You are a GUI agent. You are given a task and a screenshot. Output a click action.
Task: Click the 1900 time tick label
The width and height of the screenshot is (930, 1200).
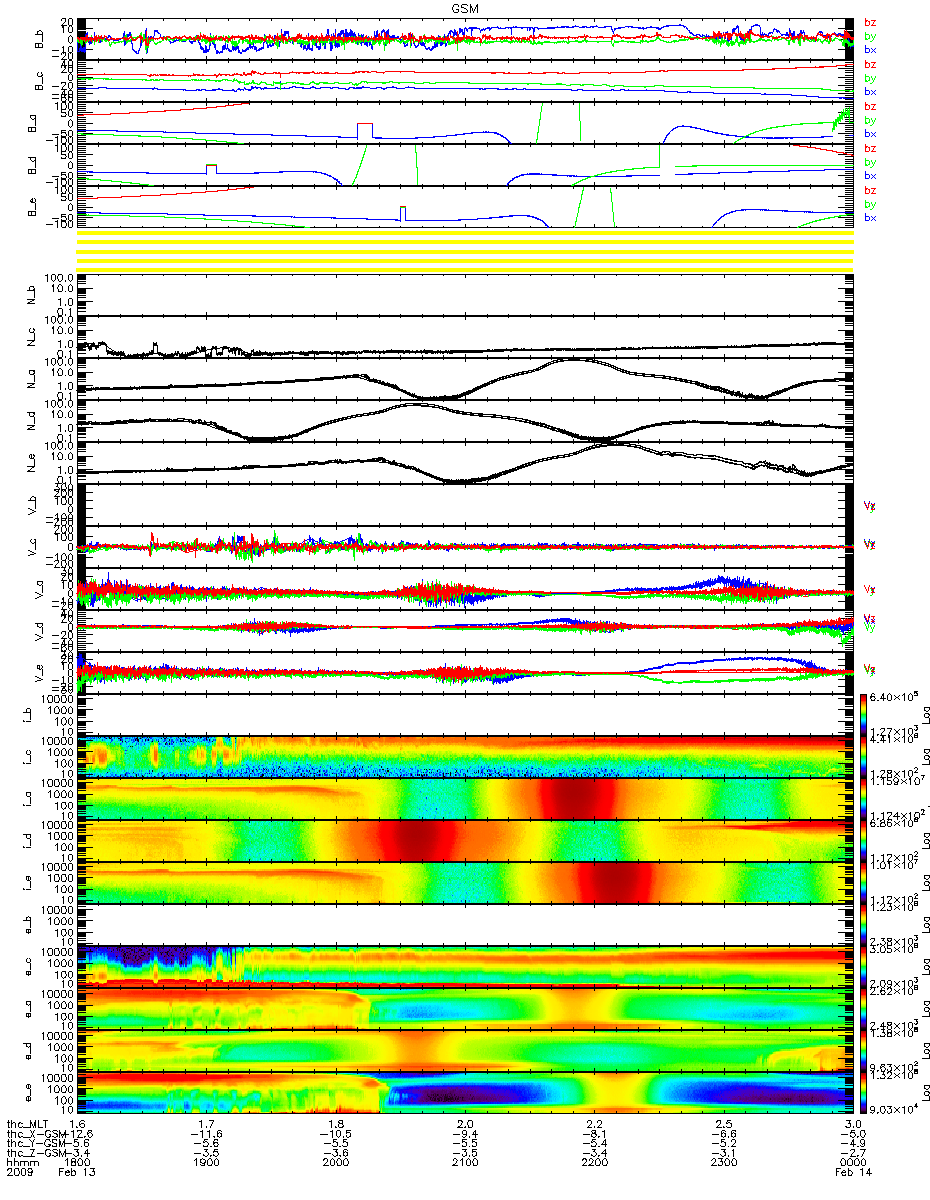[207, 1164]
